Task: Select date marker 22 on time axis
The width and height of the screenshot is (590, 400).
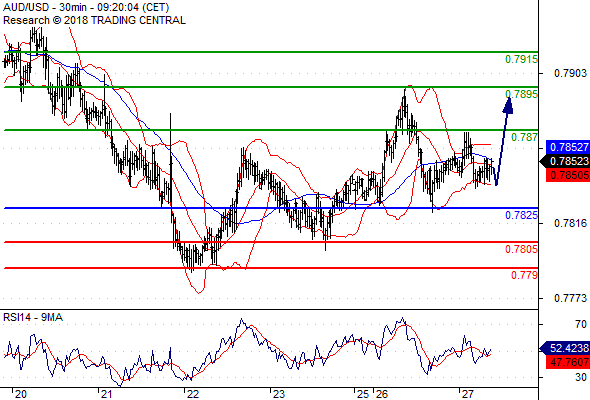Action: (193, 394)
